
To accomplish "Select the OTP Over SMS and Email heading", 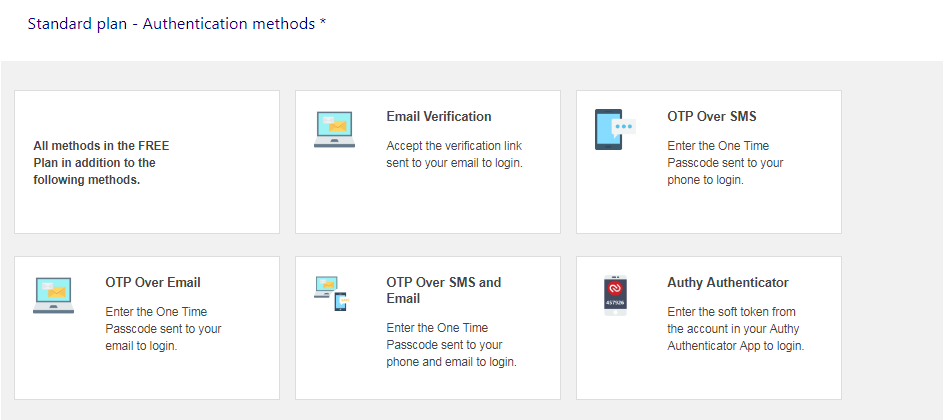I will tap(444, 291).
